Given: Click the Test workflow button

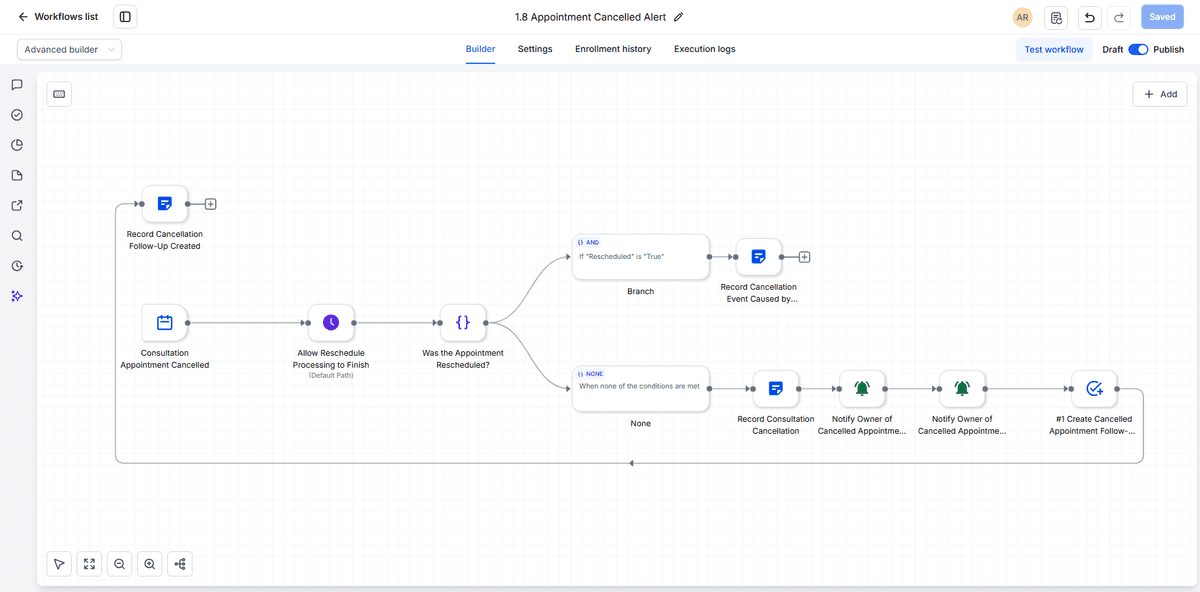Looking at the screenshot, I should [x=1054, y=49].
